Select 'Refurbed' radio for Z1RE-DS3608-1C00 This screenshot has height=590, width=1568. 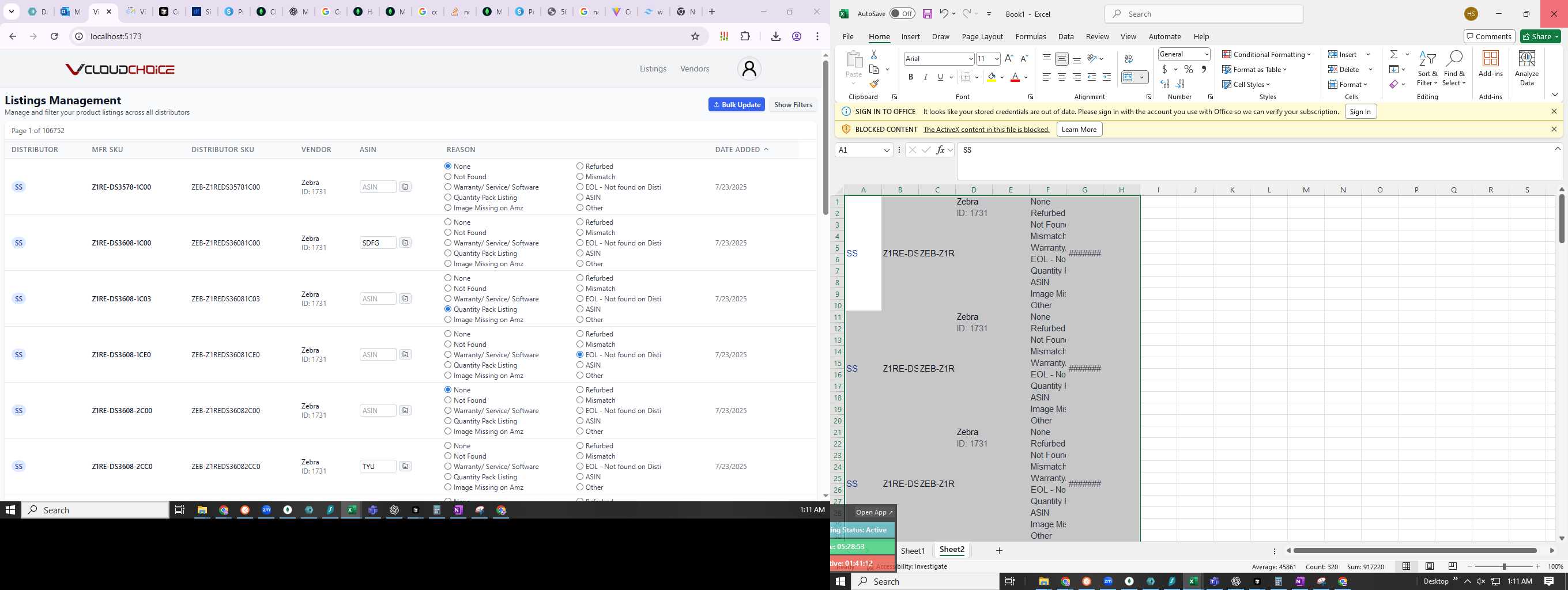click(x=579, y=222)
